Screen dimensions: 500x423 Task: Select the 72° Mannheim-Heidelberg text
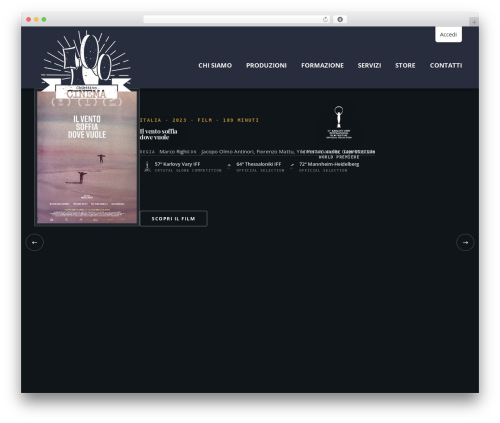[x=329, y=164]
